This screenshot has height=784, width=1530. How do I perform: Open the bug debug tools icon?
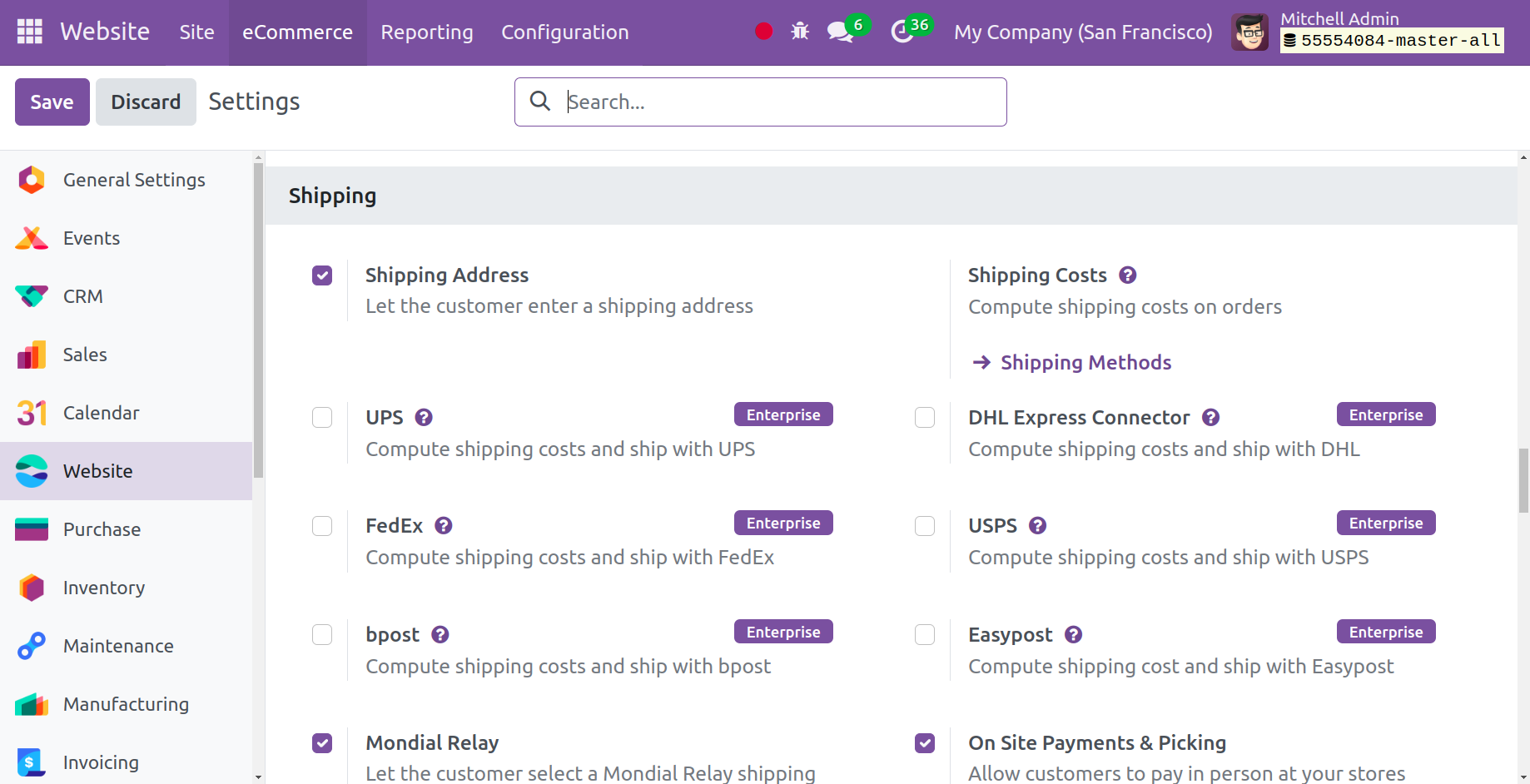click(x=800, y=32)
